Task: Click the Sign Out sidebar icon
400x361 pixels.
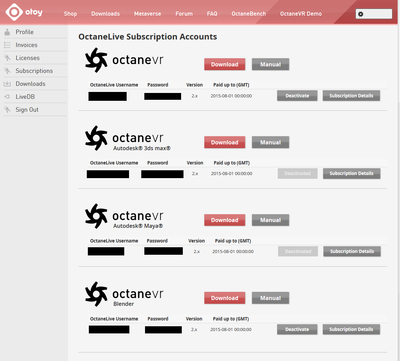Action: tap(7, 110)
